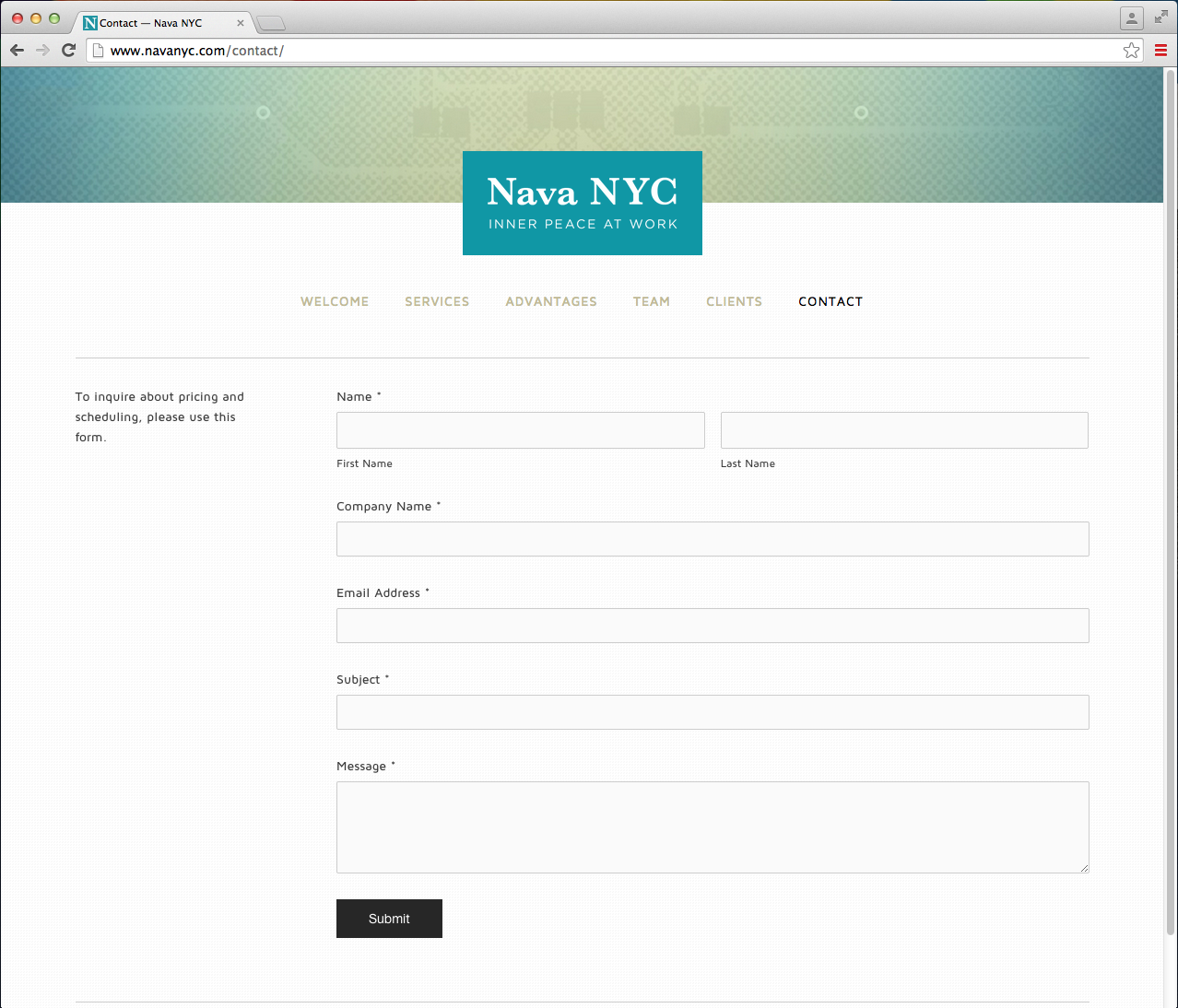Click the "Company Name *" label

pos(388,506)
